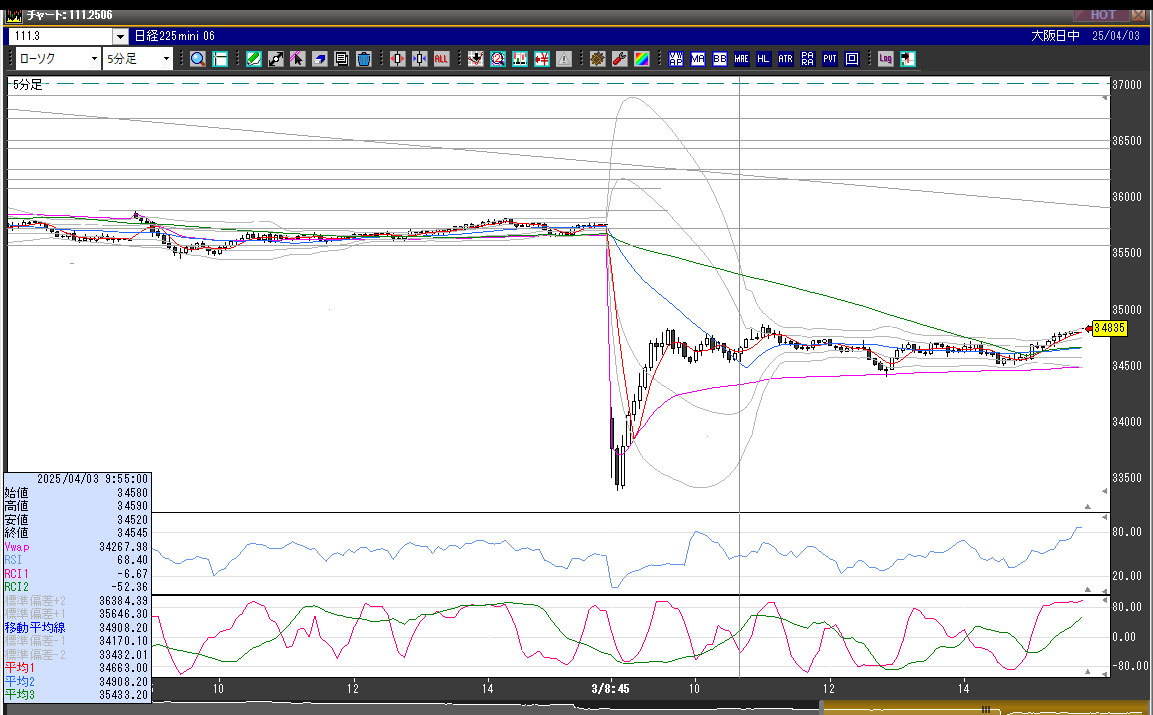The image size is (1153, 715).
Task: Click the RCI1 row in data panel
Action: pos(76,573)
